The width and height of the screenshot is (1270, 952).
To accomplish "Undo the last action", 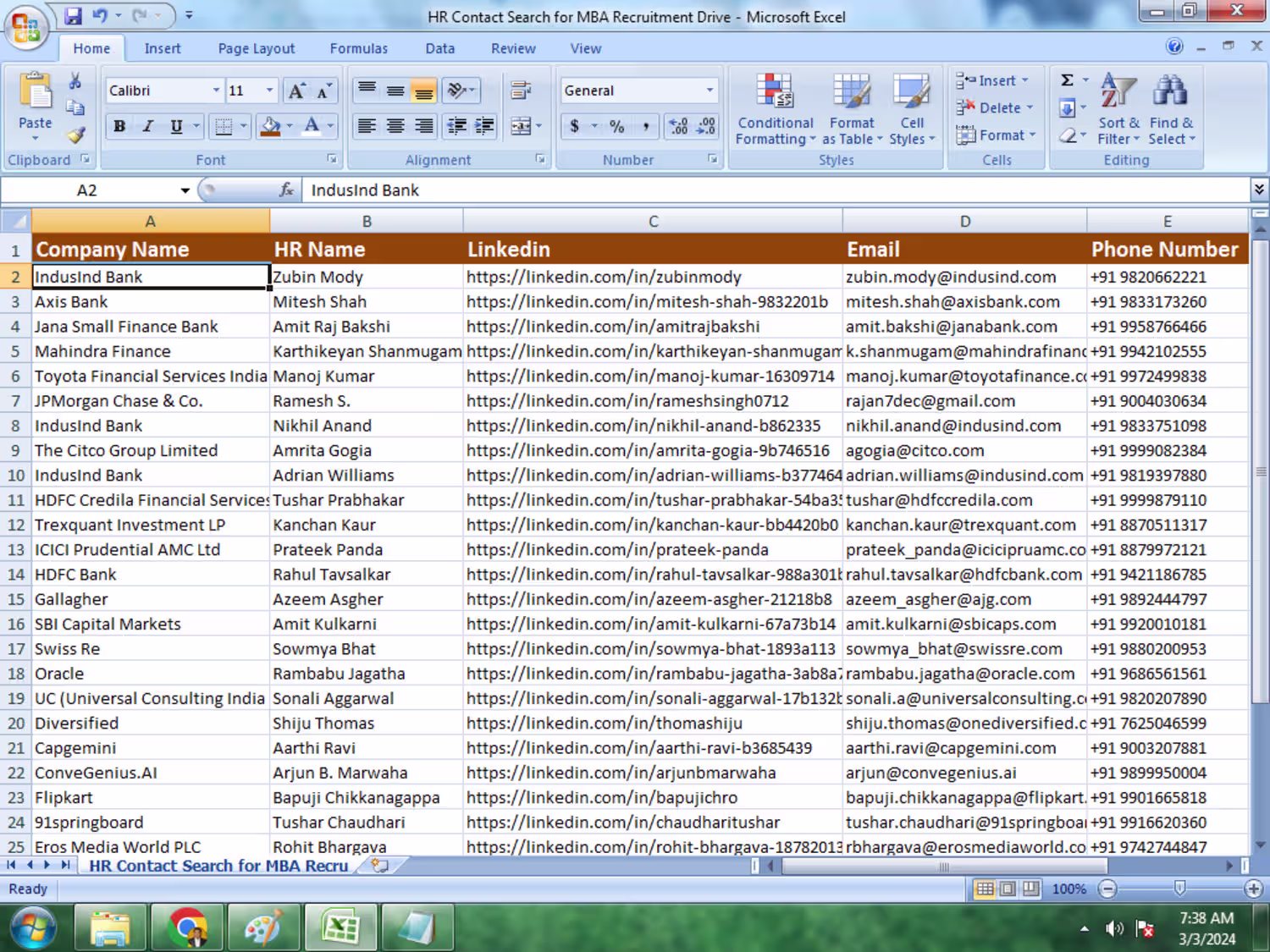I will coord(101,16).
